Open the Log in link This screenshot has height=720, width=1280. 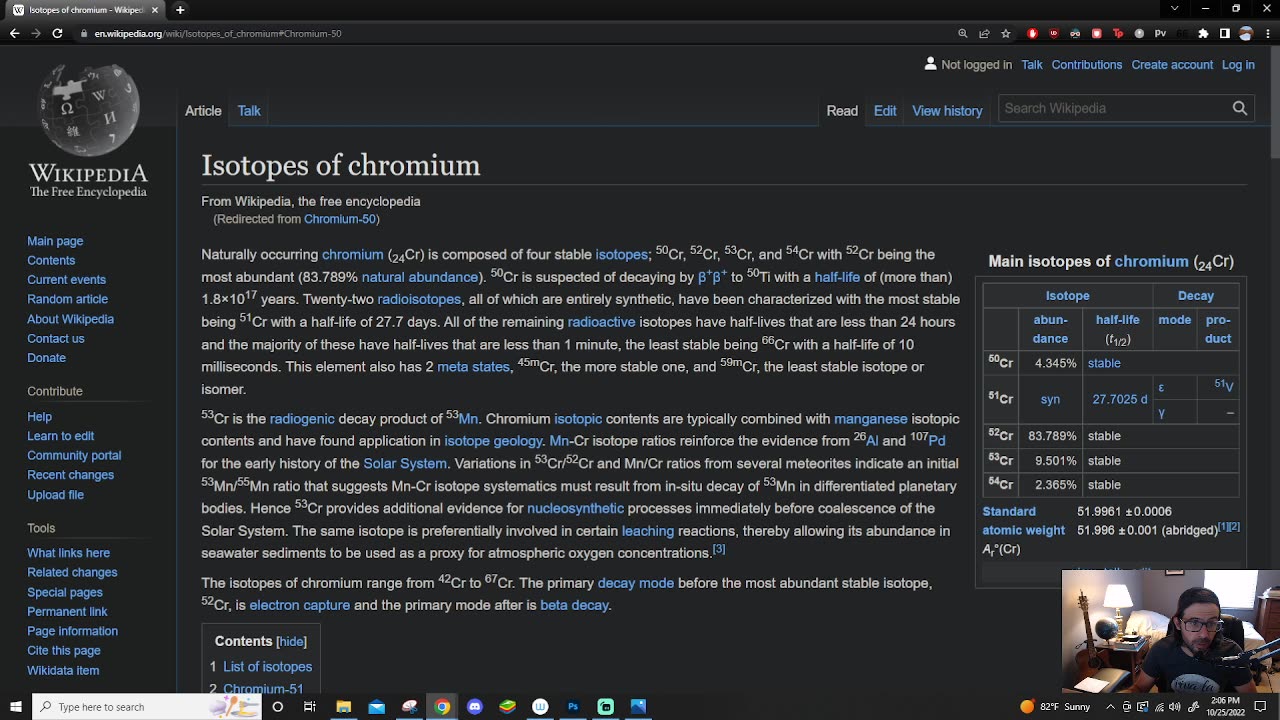[1238, 65]
